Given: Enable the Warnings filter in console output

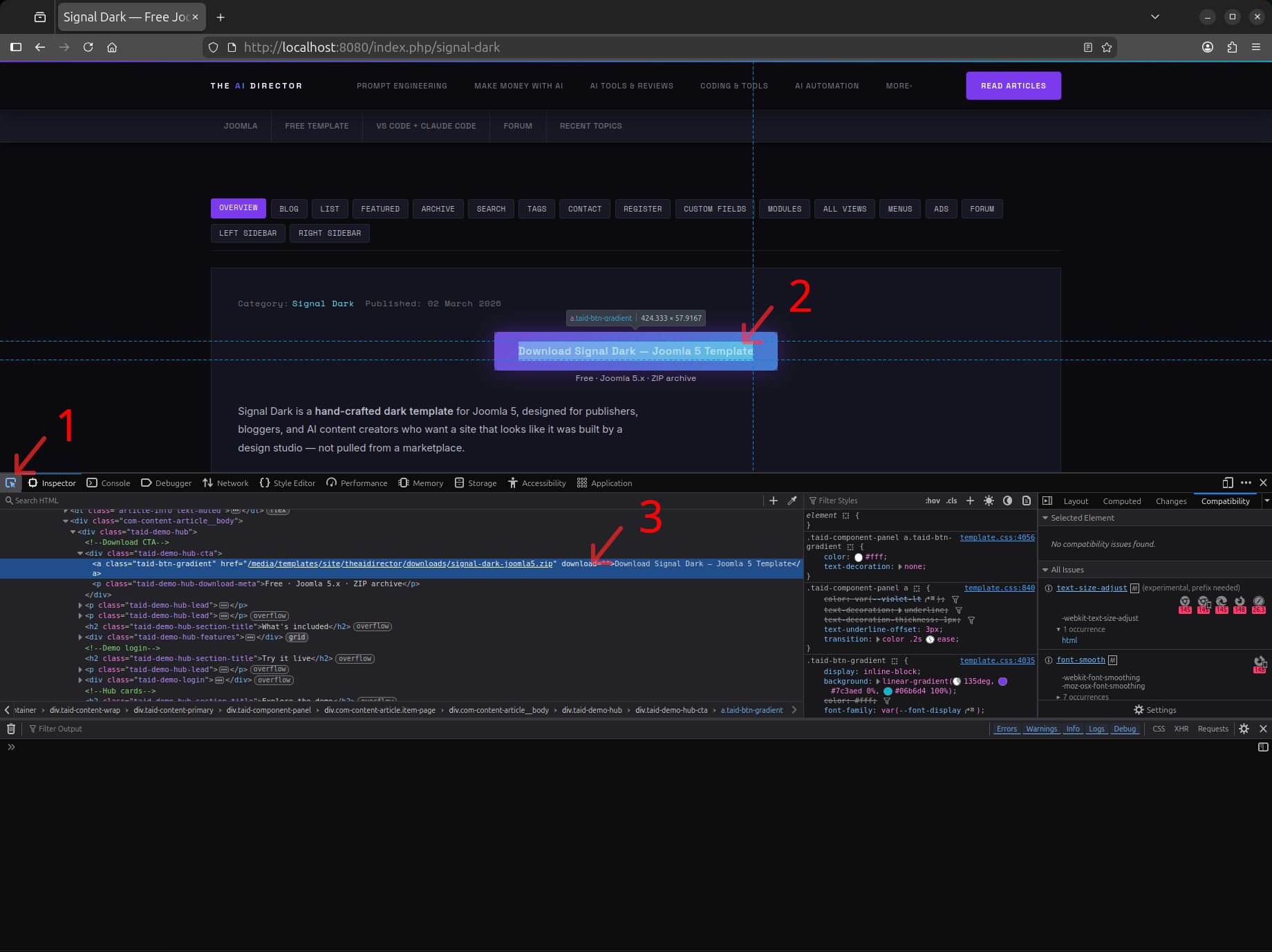Looking at the screenshot, I should click(1041, 728).
